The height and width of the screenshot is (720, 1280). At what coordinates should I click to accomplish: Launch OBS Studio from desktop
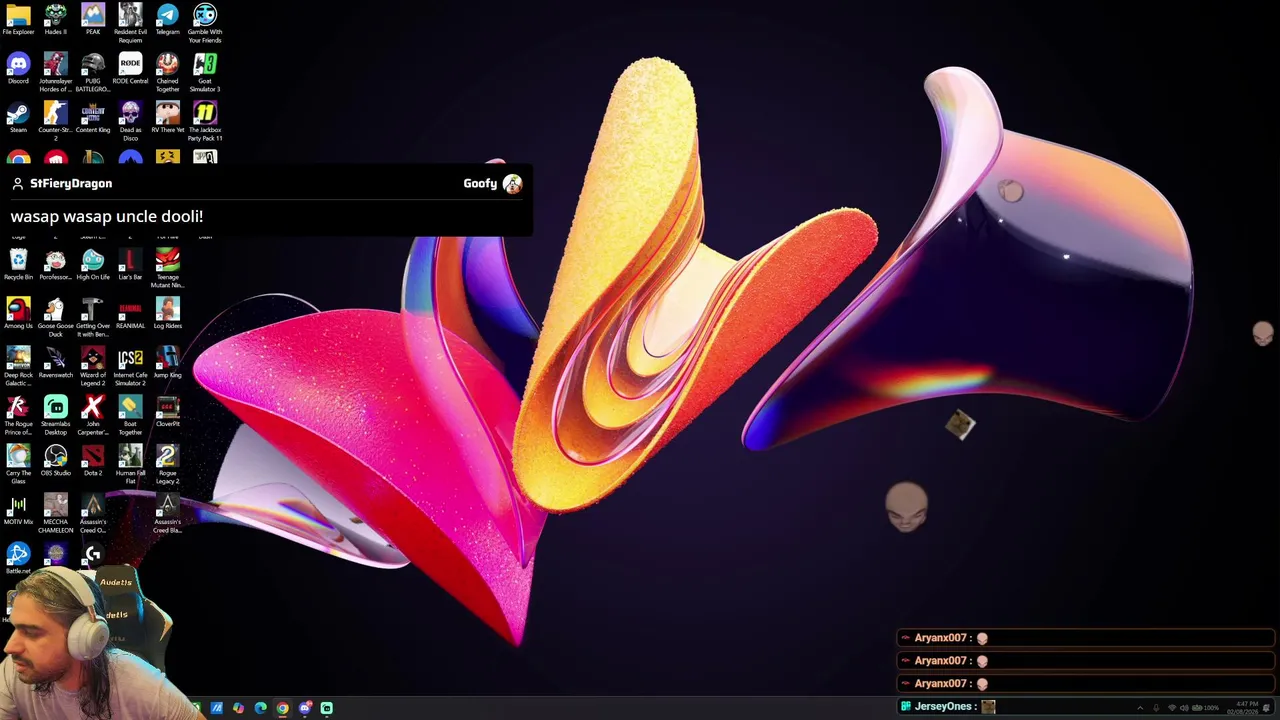(56, 461)
